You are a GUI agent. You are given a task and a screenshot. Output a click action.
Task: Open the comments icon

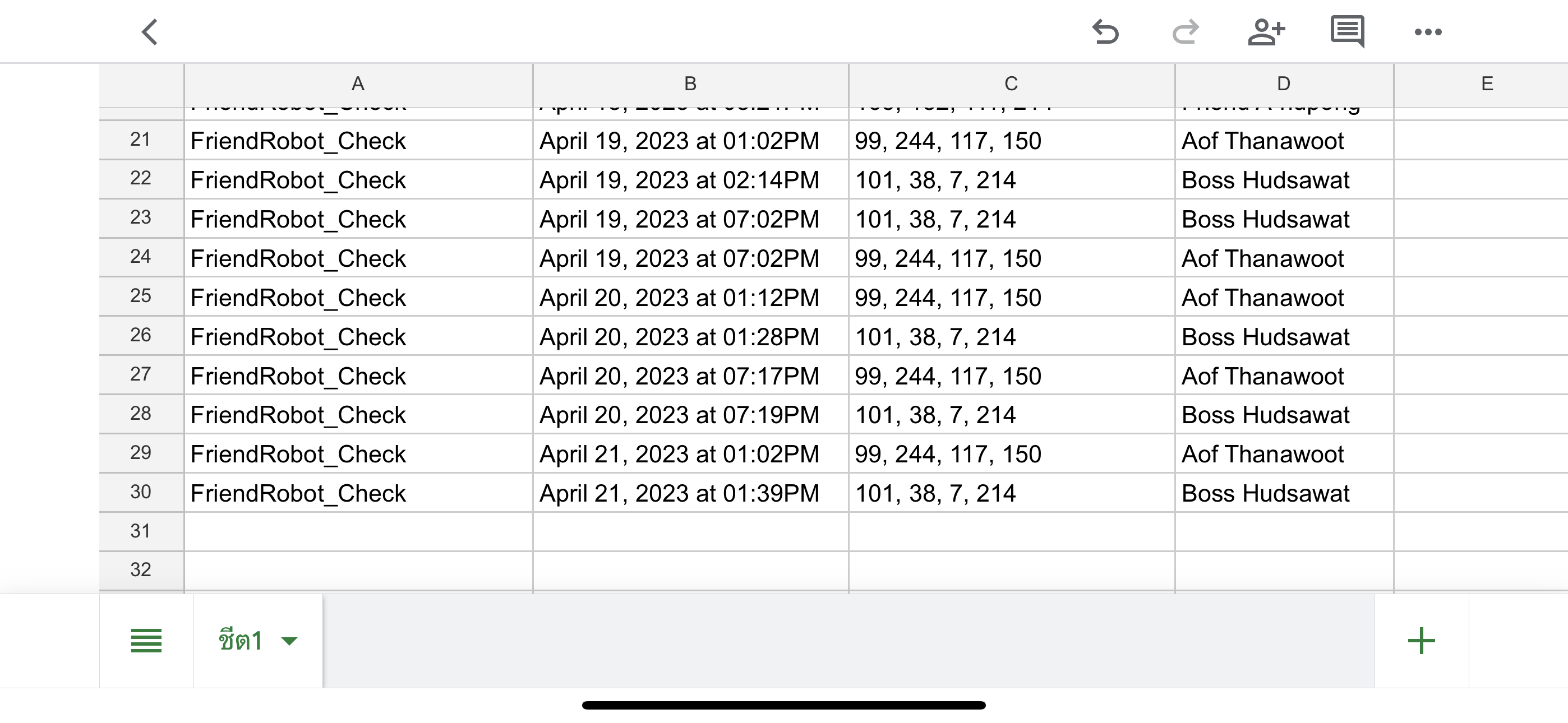coord(1347,31)
